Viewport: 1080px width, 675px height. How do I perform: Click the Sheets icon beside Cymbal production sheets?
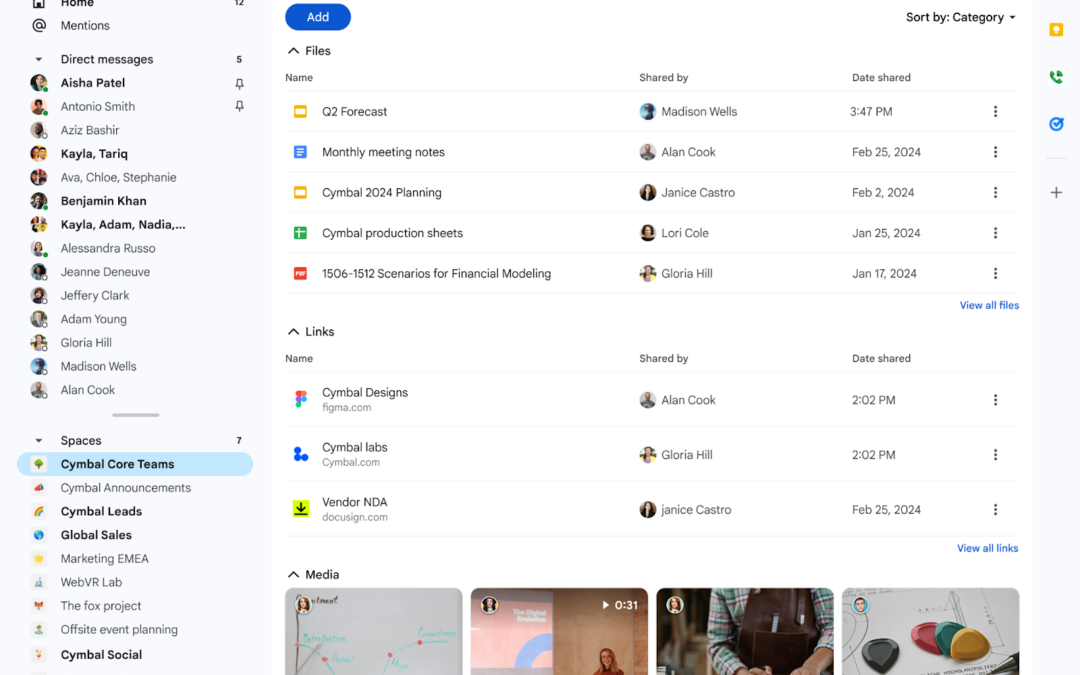coord(300,233)
